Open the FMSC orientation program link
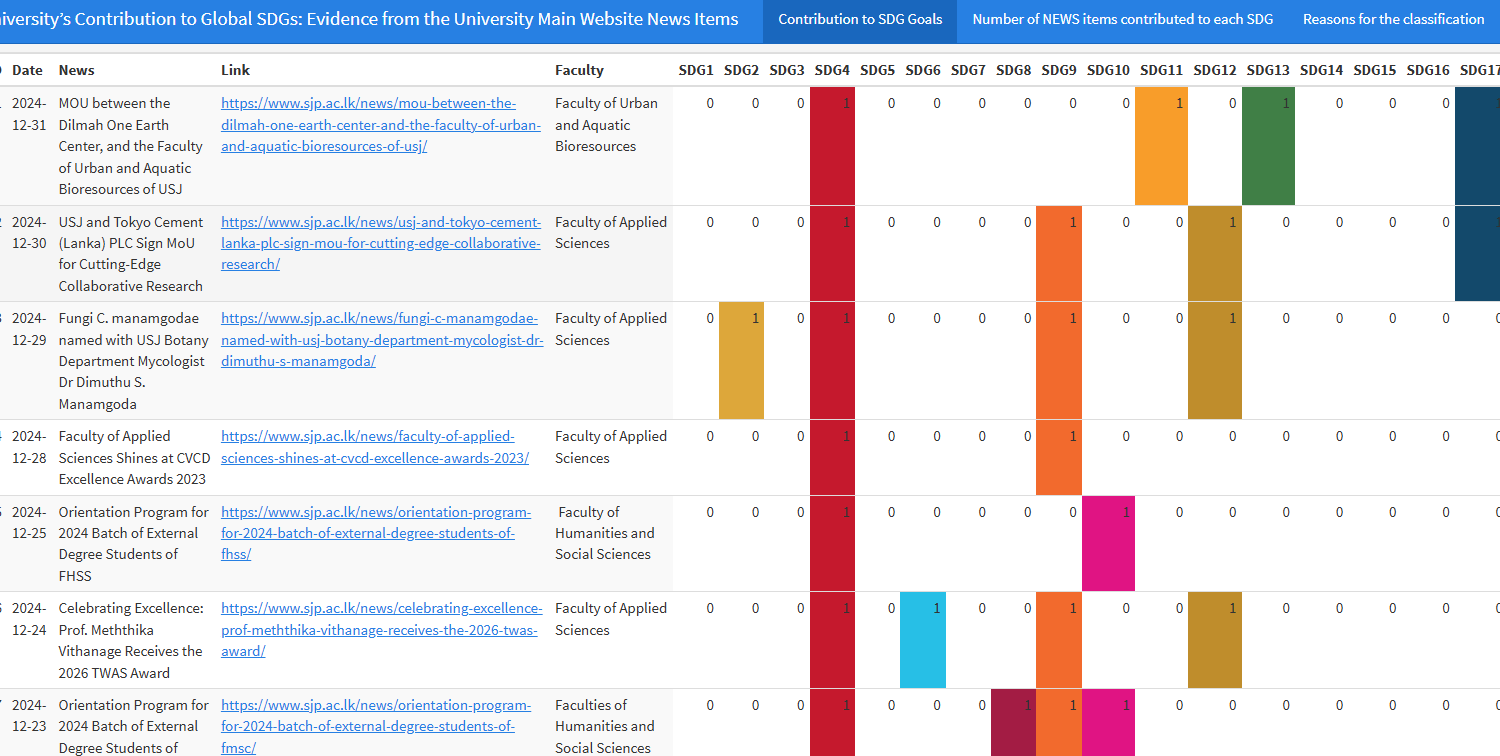 coord(375,726)
